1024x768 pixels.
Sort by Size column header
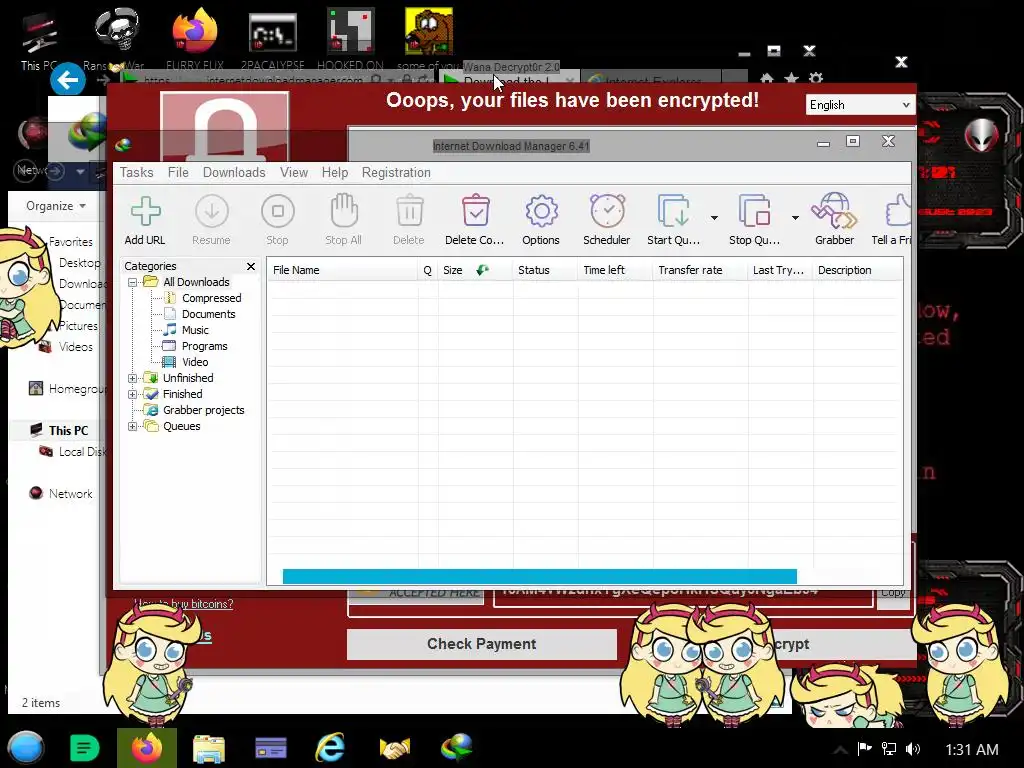click(x=475, y=270)
